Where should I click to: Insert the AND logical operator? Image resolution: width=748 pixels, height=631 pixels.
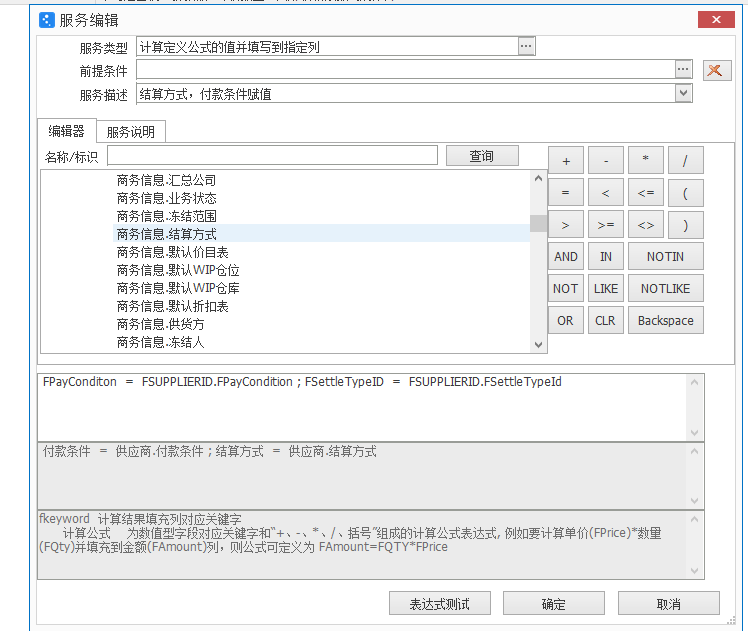click(566, 256)
